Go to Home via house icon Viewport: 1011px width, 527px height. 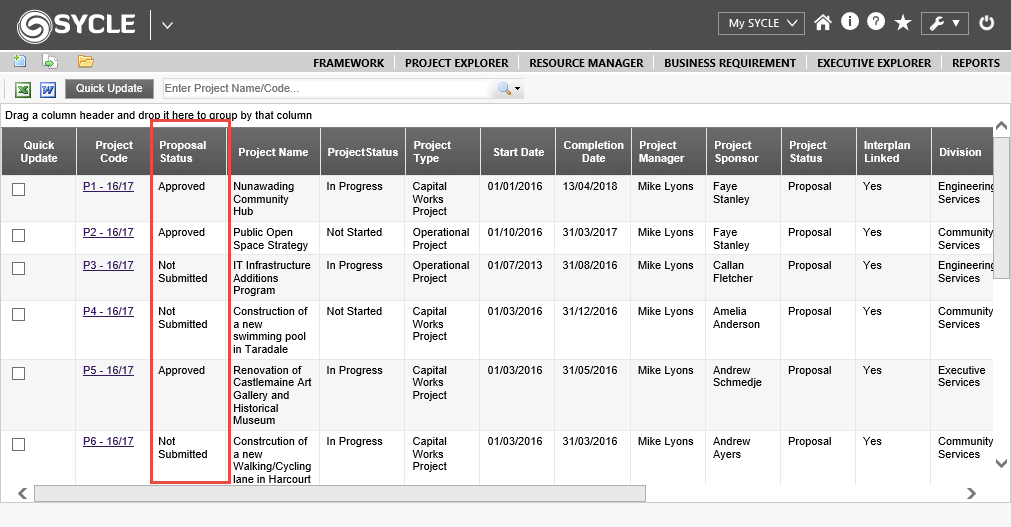823,23
